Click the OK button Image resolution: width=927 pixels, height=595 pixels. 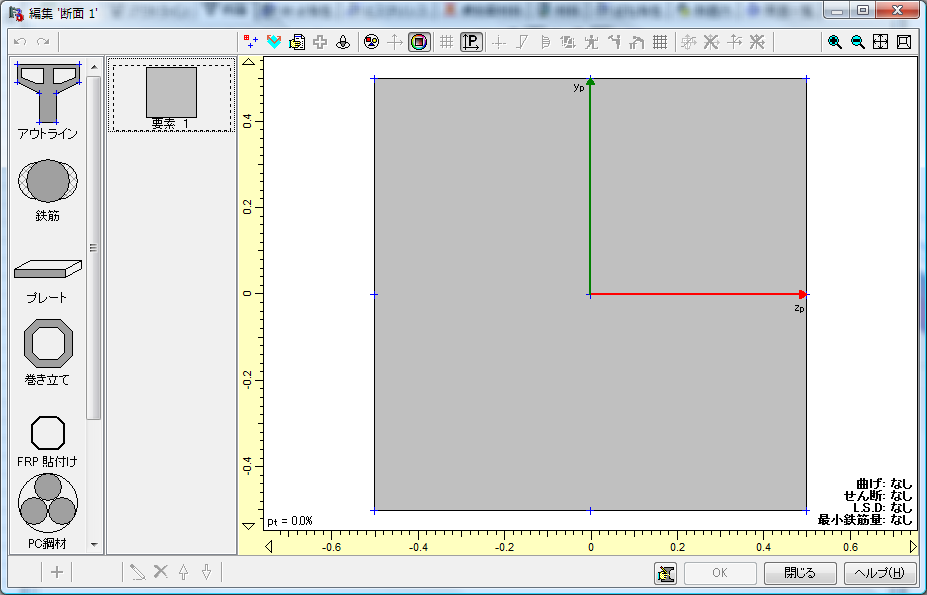[720, 573]
